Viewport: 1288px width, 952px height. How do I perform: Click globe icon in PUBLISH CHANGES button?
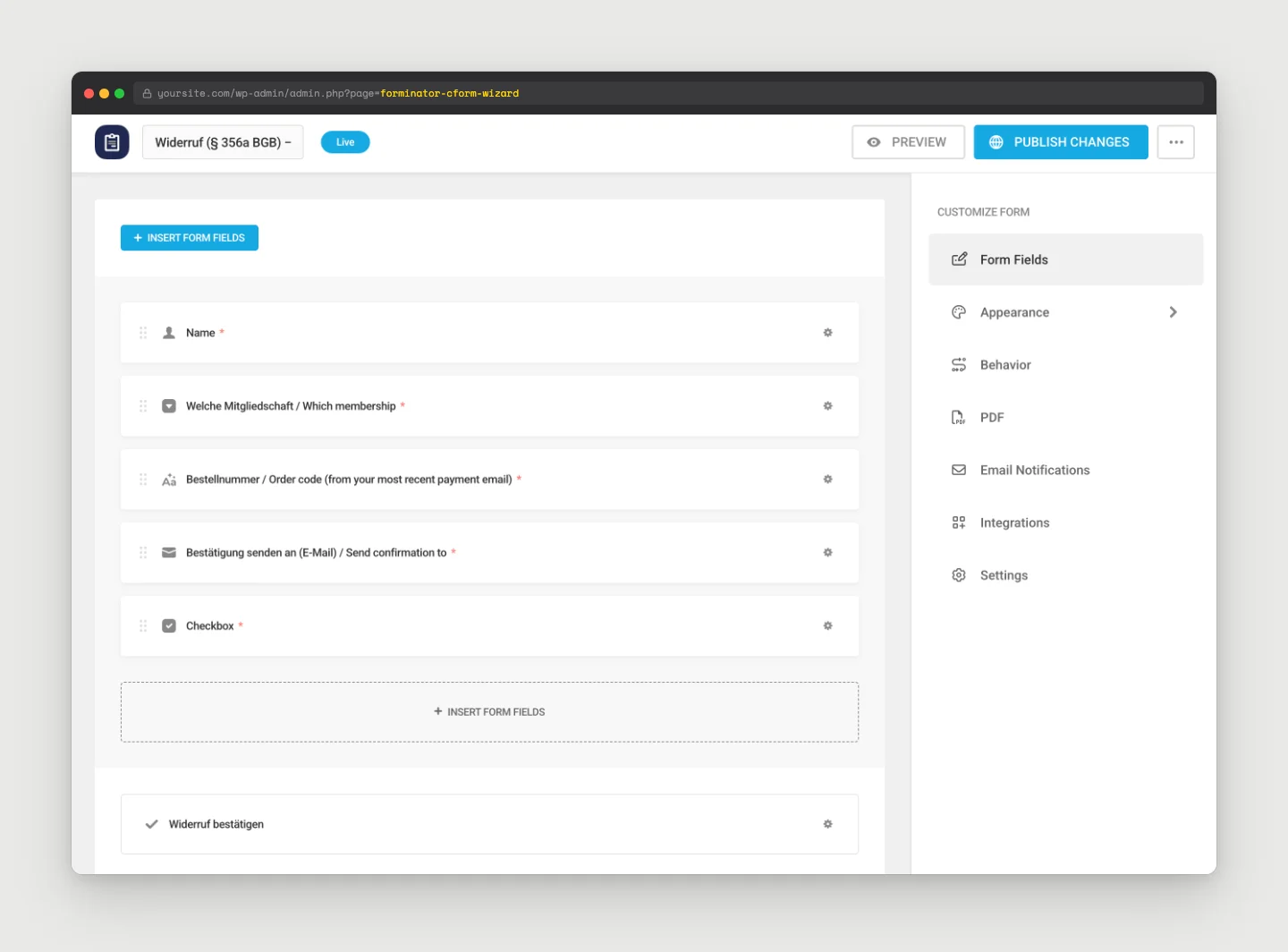click(996, 142)
